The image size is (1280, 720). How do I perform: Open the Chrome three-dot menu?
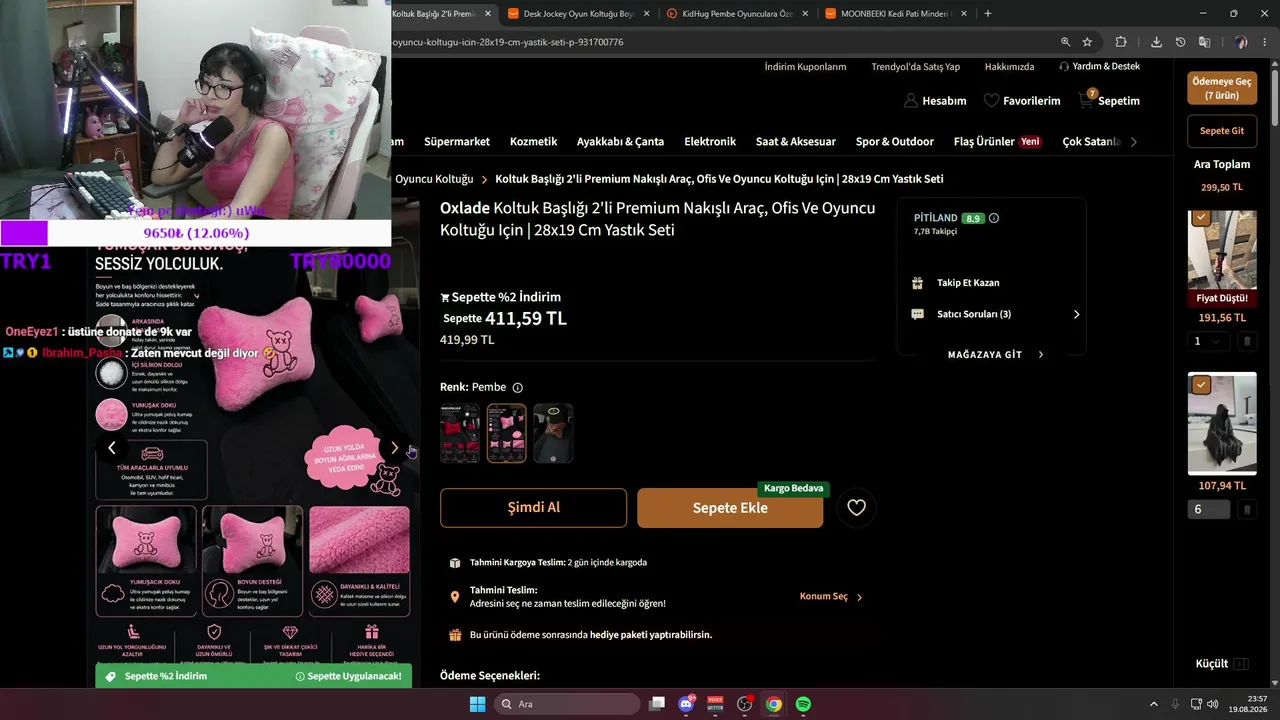(x=1265, y=42)
